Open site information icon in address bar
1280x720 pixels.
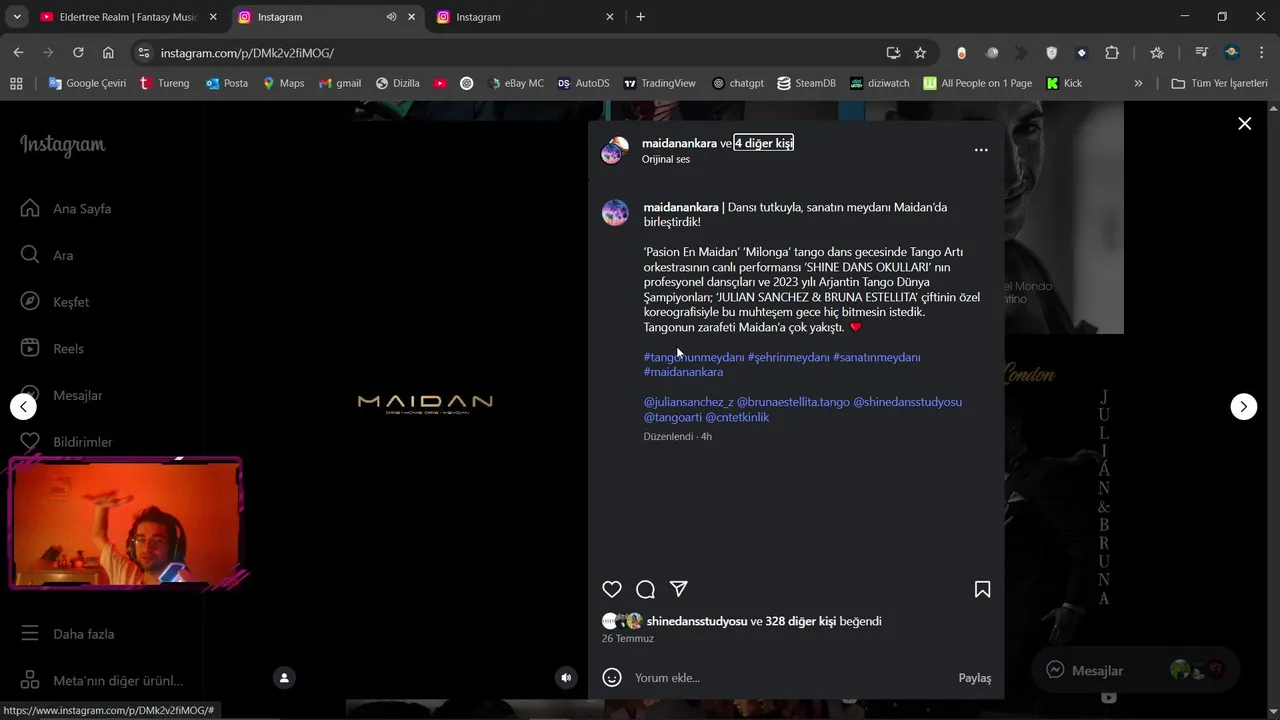144,53
